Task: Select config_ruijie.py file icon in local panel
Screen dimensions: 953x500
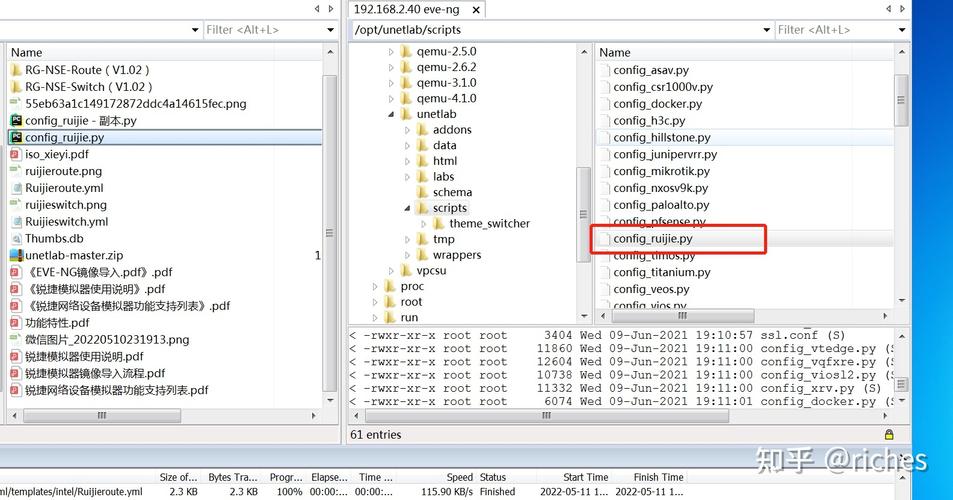Action: pyautogui.click(x=16, y=137)
